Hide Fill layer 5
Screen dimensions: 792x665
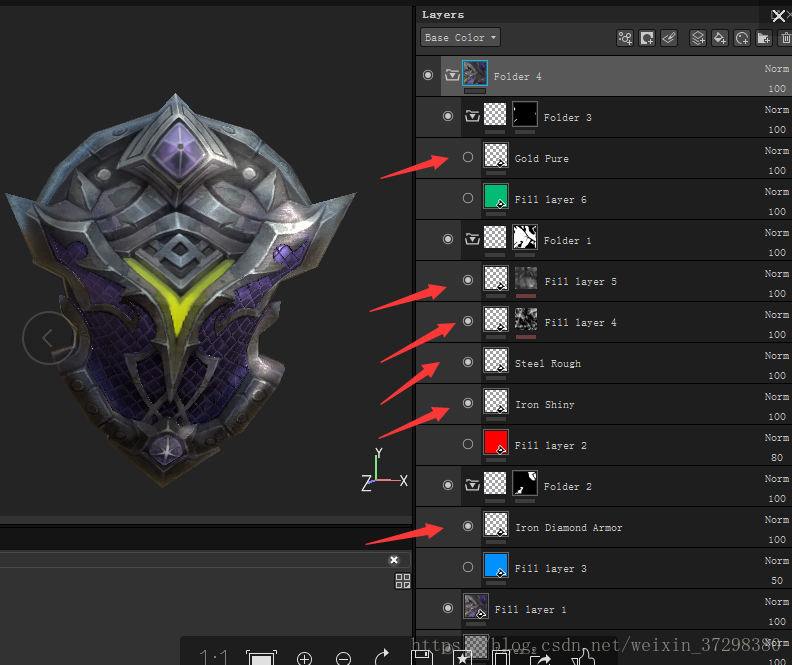(x=468, y=280)
